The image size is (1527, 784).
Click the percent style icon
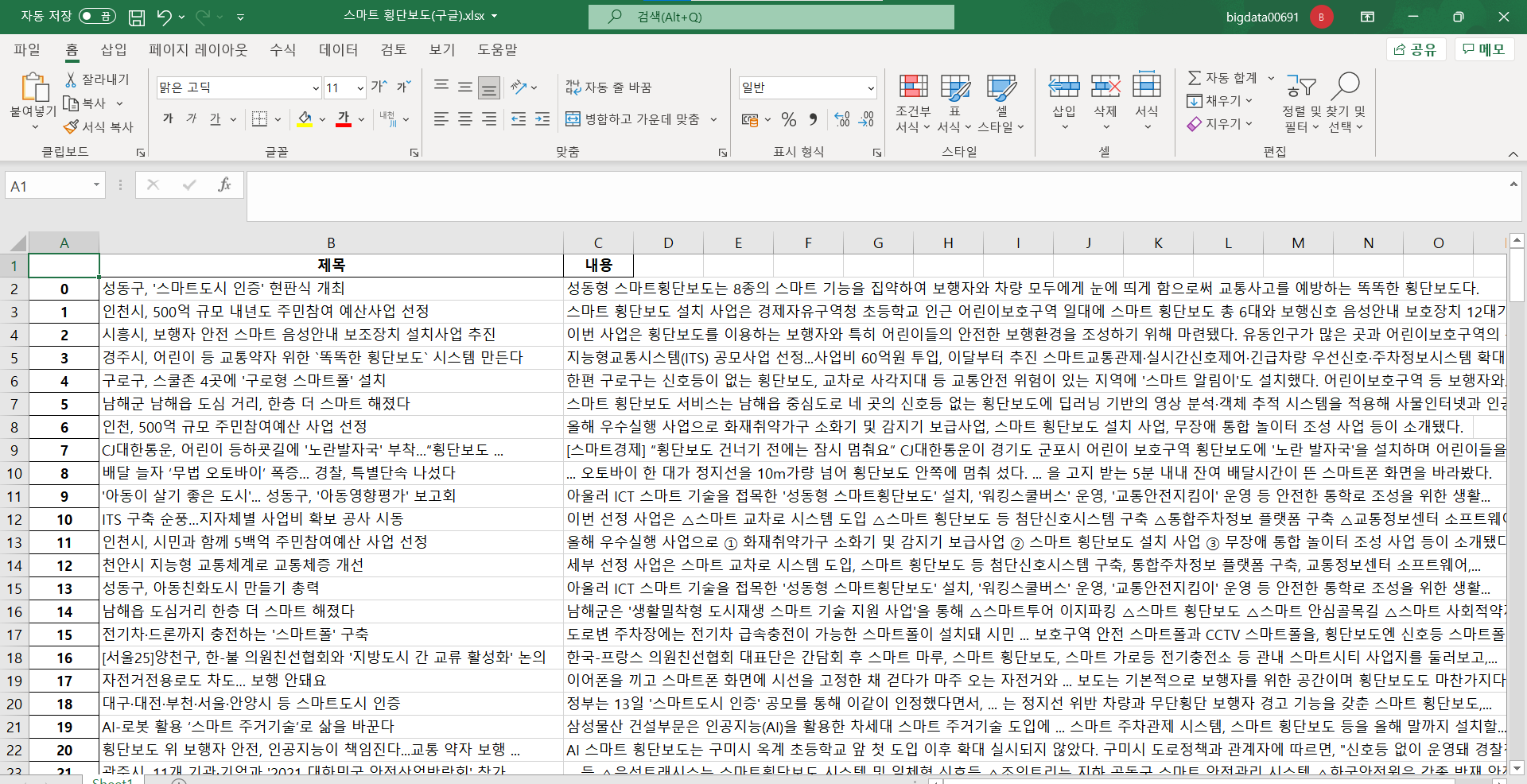(x=788, y=119)
